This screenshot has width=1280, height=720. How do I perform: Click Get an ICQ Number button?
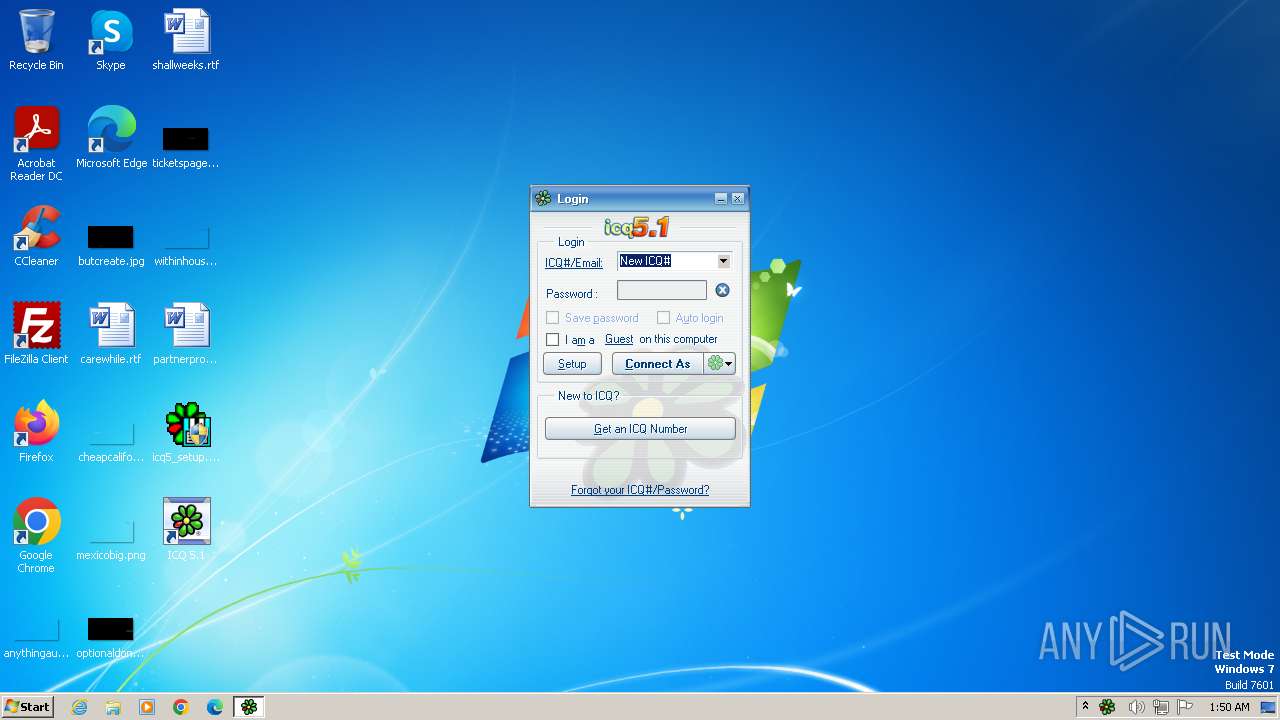point(640,429)
